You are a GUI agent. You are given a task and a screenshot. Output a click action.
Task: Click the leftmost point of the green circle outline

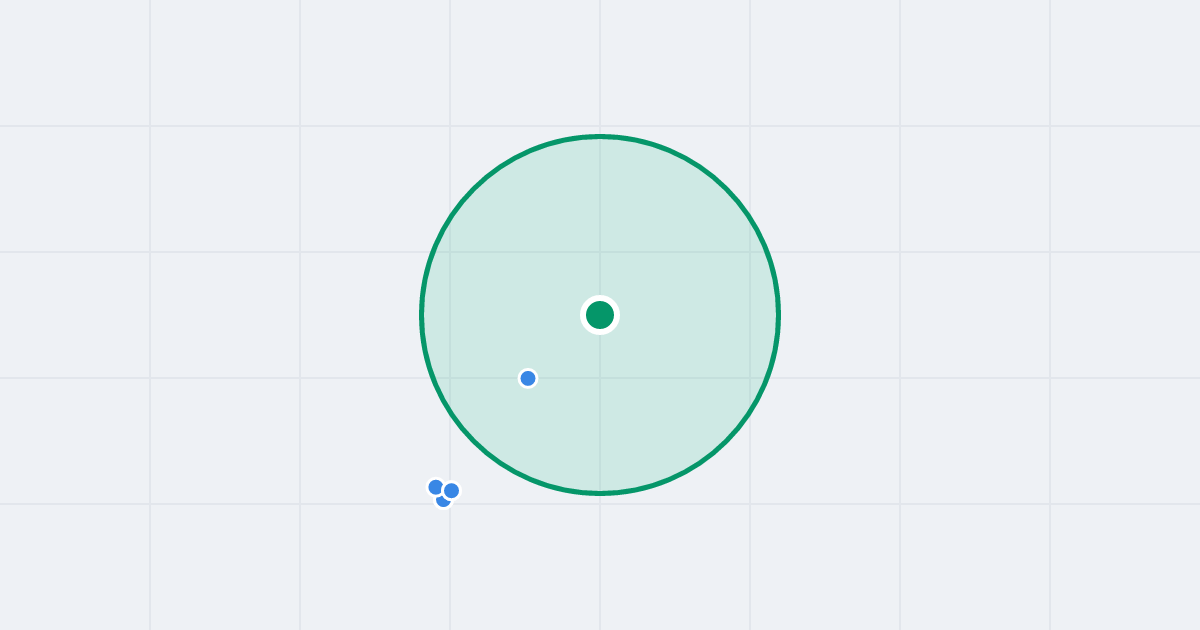tap(422, 315)
